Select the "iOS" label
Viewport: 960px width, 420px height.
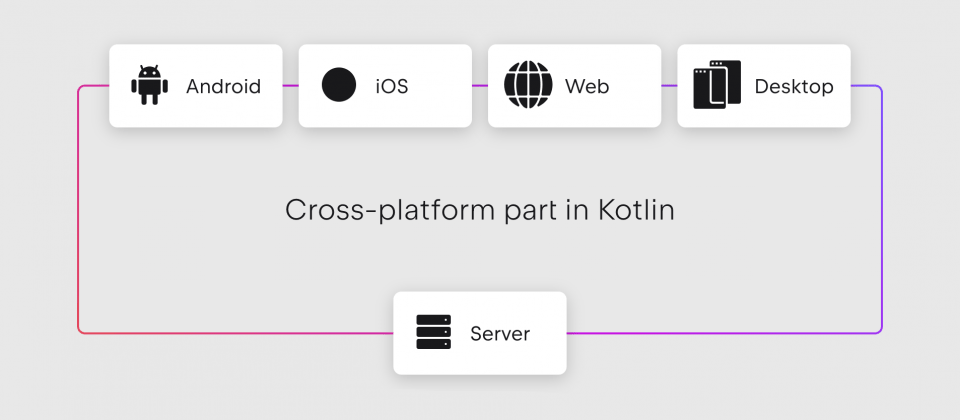coord(392,86)
